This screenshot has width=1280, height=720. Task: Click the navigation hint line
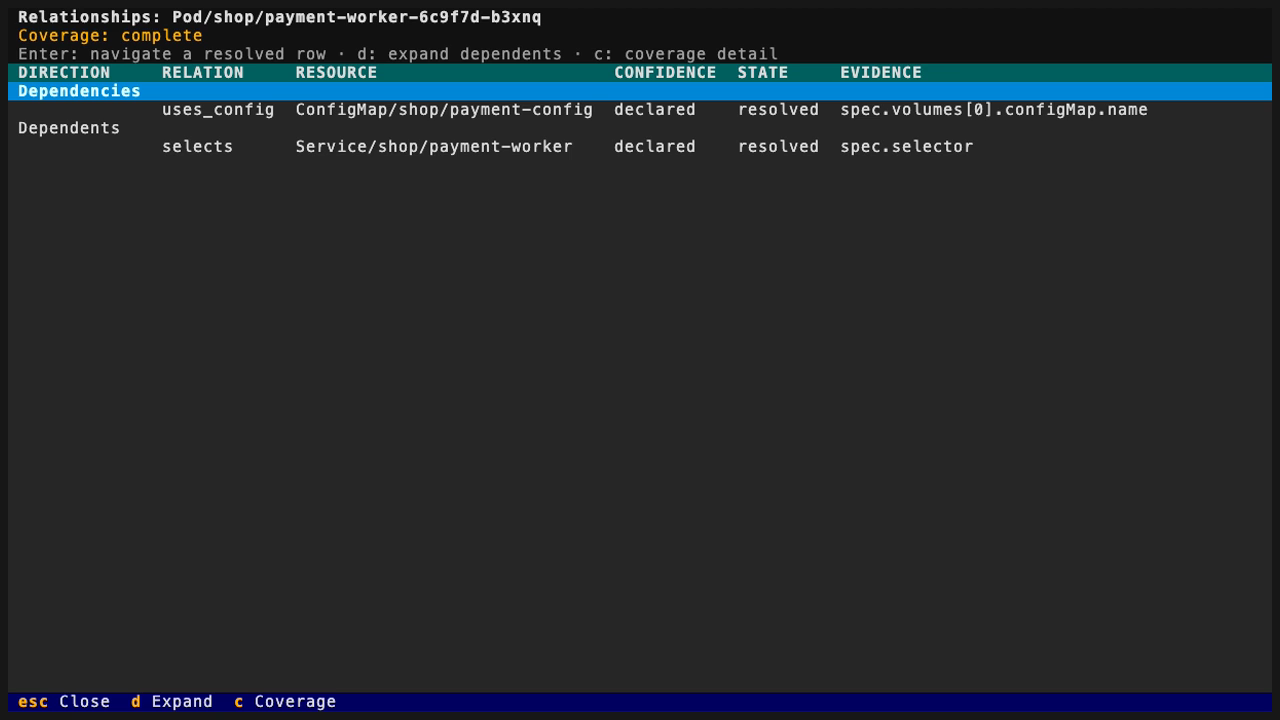tap(398, 54)
